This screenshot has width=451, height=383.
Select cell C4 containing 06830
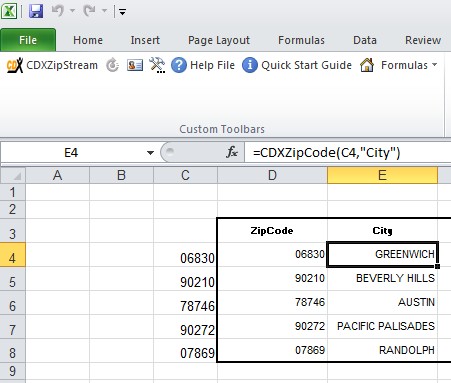click(x=185, y=255)
